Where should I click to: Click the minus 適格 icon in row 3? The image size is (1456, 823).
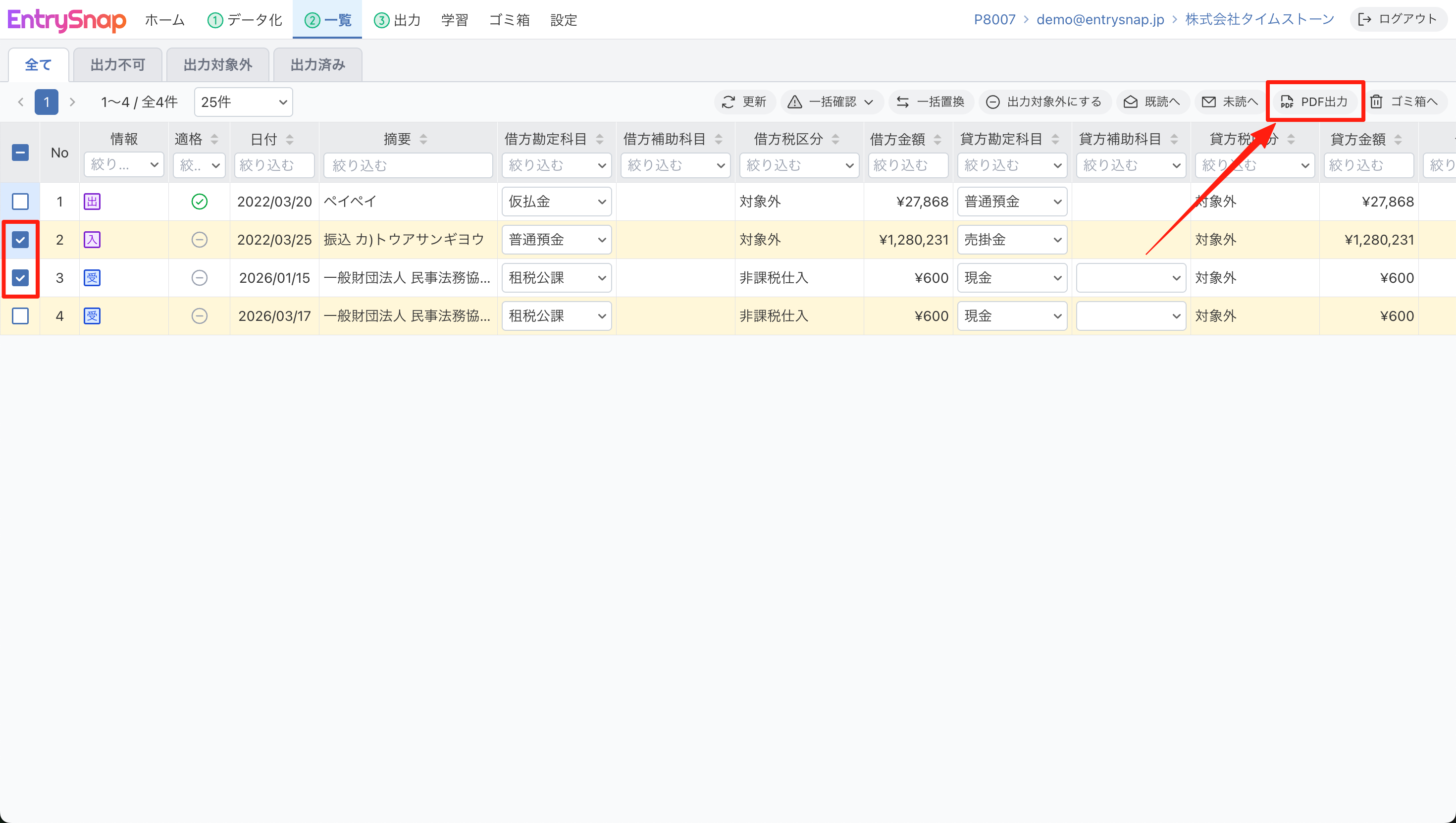[x=200, y=277]
